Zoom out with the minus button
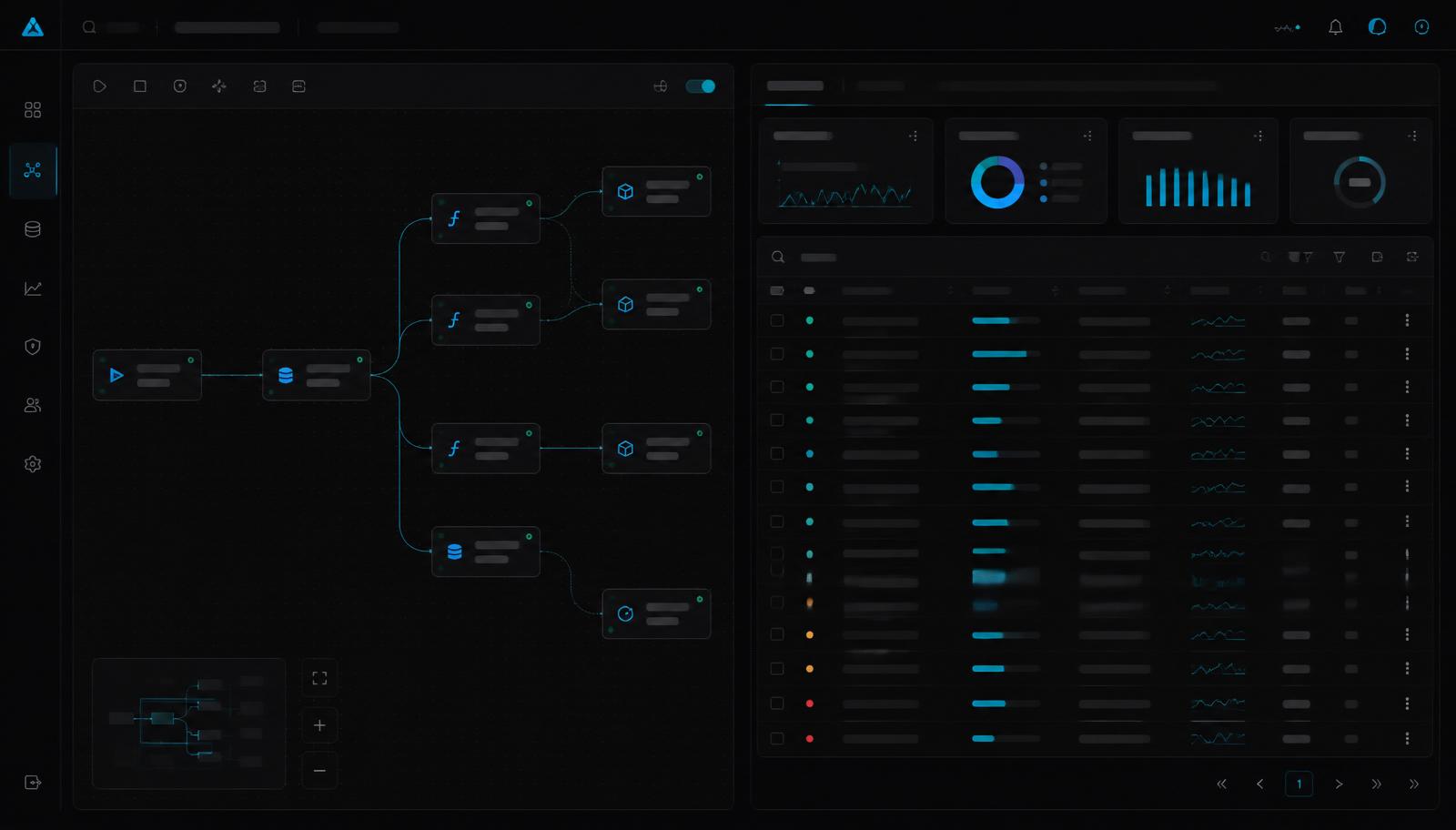Screen dimensions: 1456x830 pos(319,771)
